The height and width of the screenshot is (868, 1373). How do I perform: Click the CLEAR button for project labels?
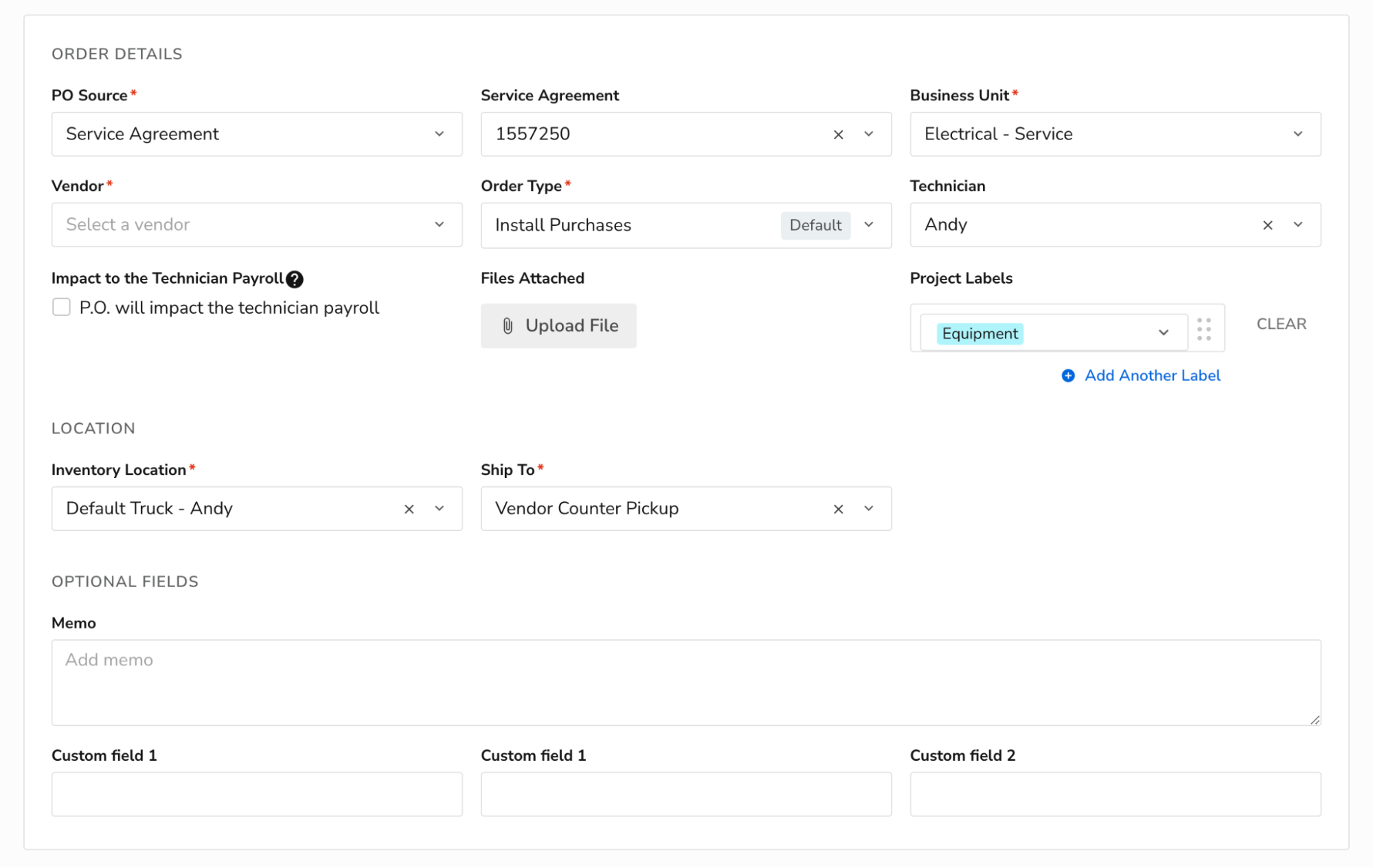[x=1280, y=323]
